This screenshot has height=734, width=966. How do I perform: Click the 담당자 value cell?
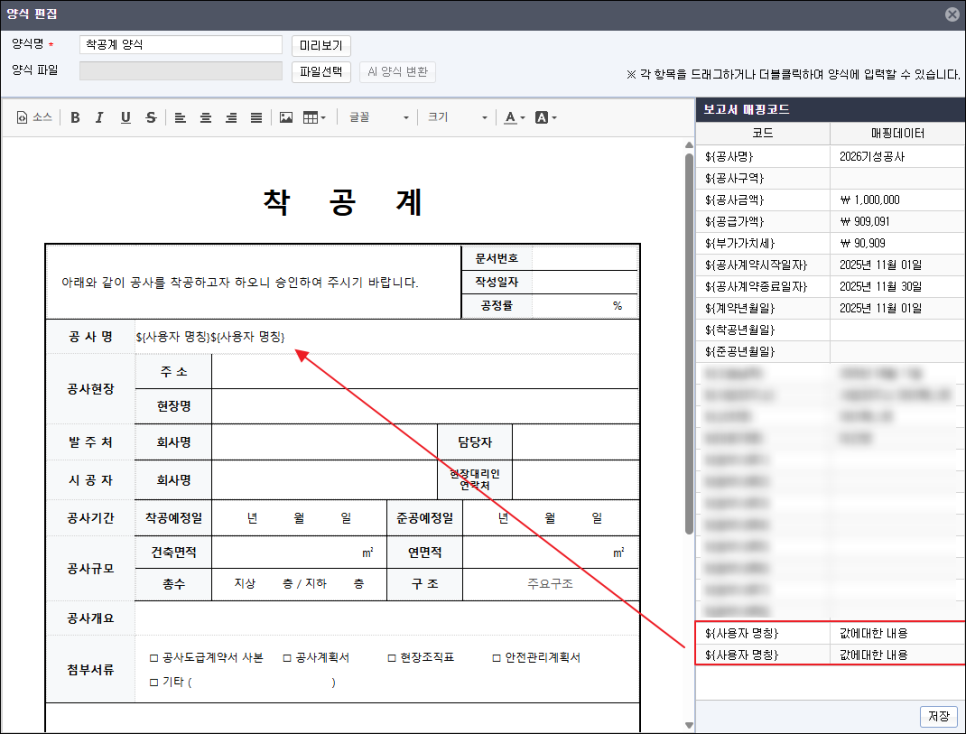pos(575,442)
